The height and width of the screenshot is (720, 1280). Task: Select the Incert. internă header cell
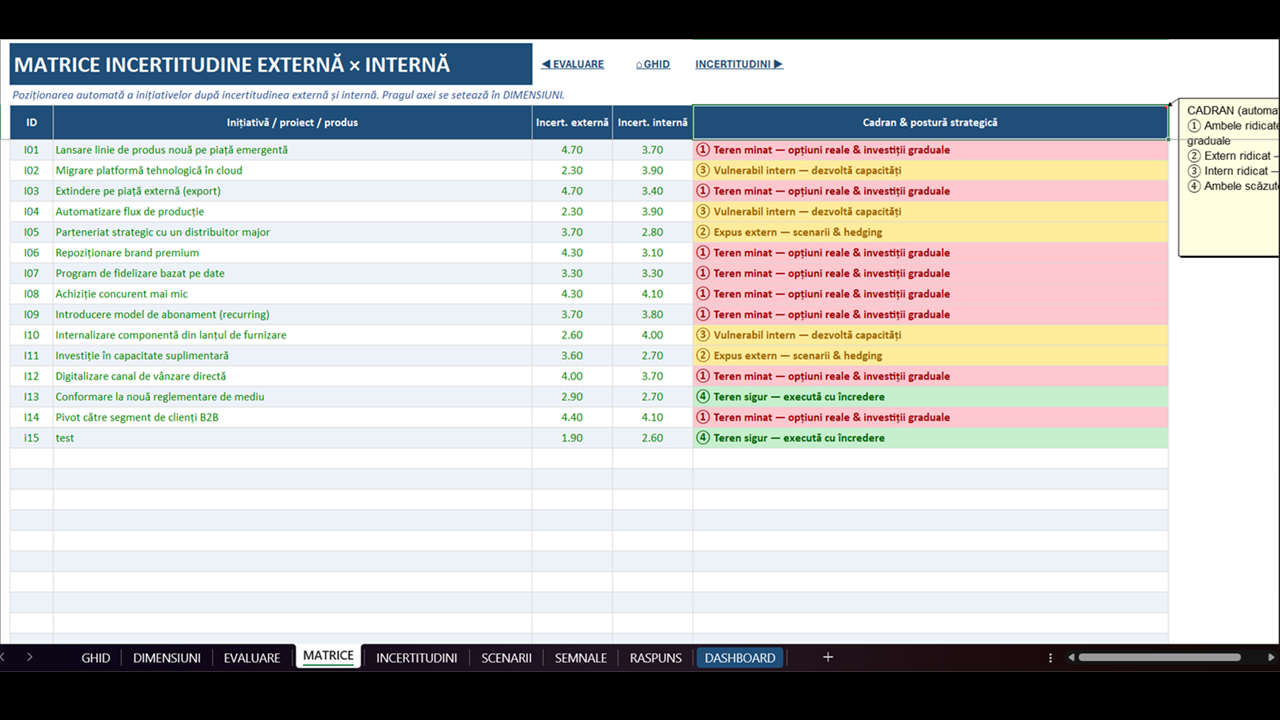(x=652, y=122)
